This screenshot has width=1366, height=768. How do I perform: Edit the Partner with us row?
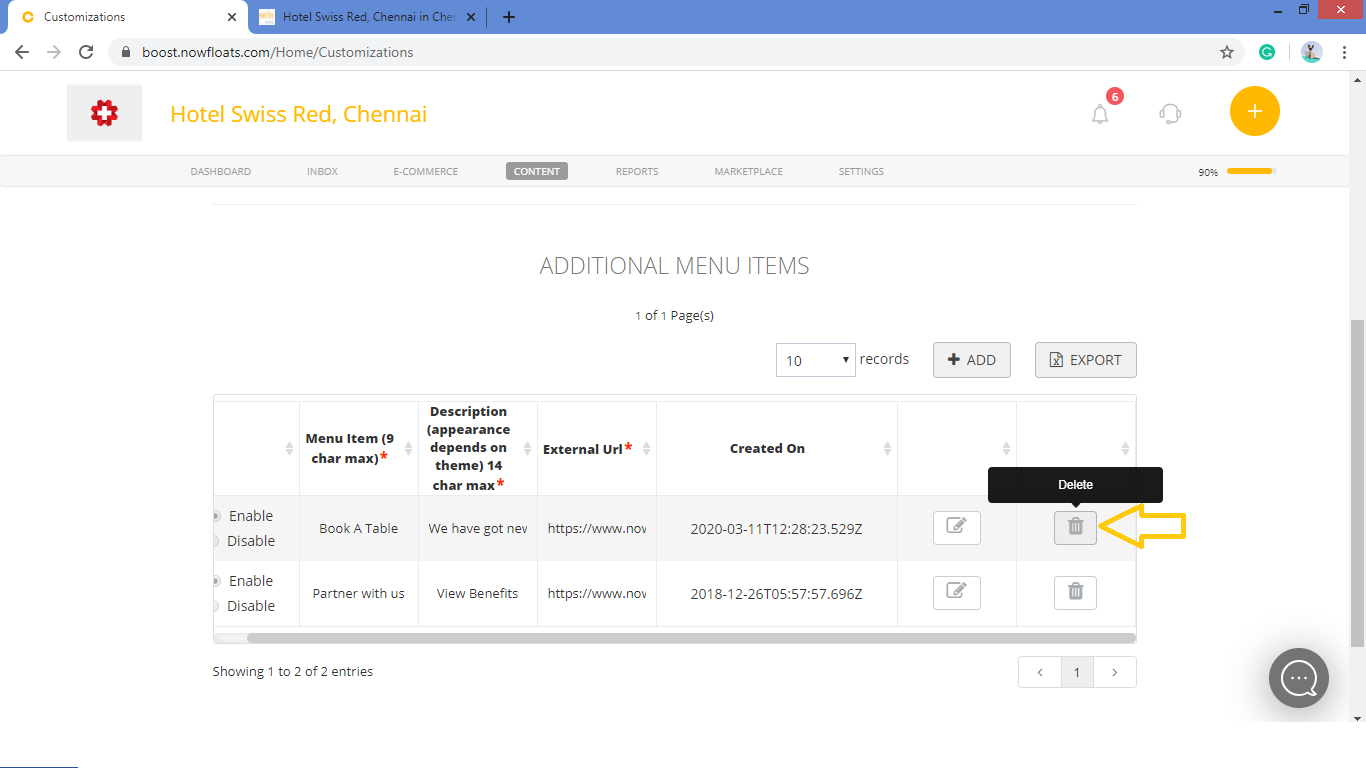[956, 592]
